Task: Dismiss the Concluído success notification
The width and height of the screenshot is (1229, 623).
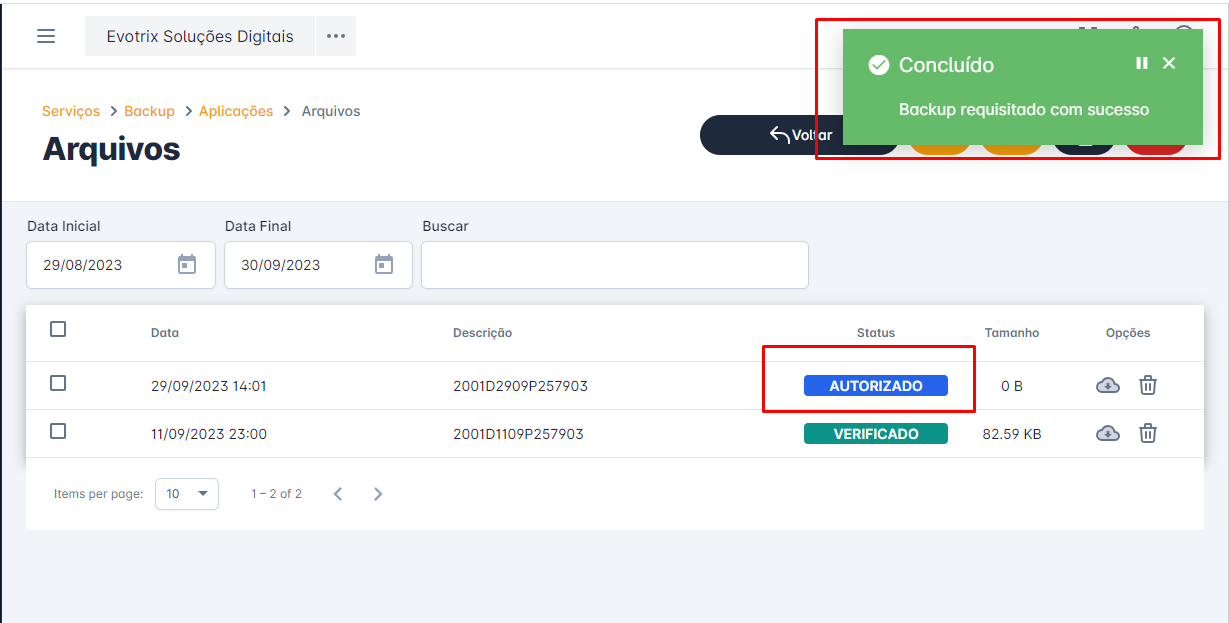Action: click(1169, 64)
